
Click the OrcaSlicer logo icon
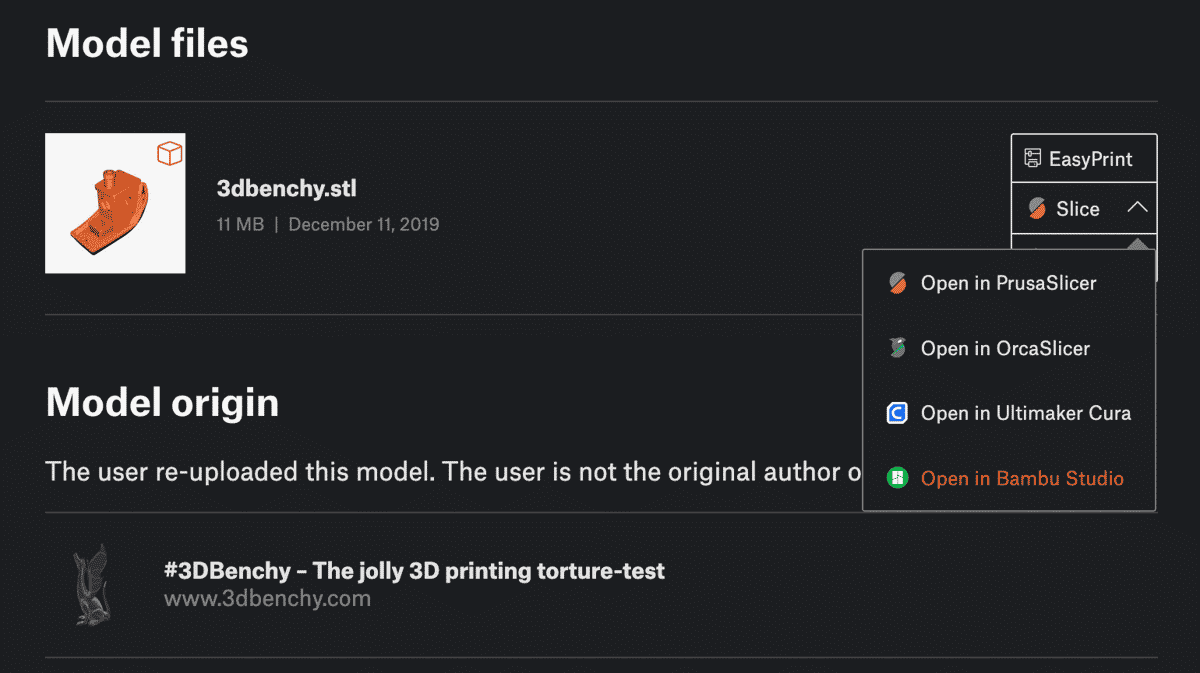click(897, 348)
